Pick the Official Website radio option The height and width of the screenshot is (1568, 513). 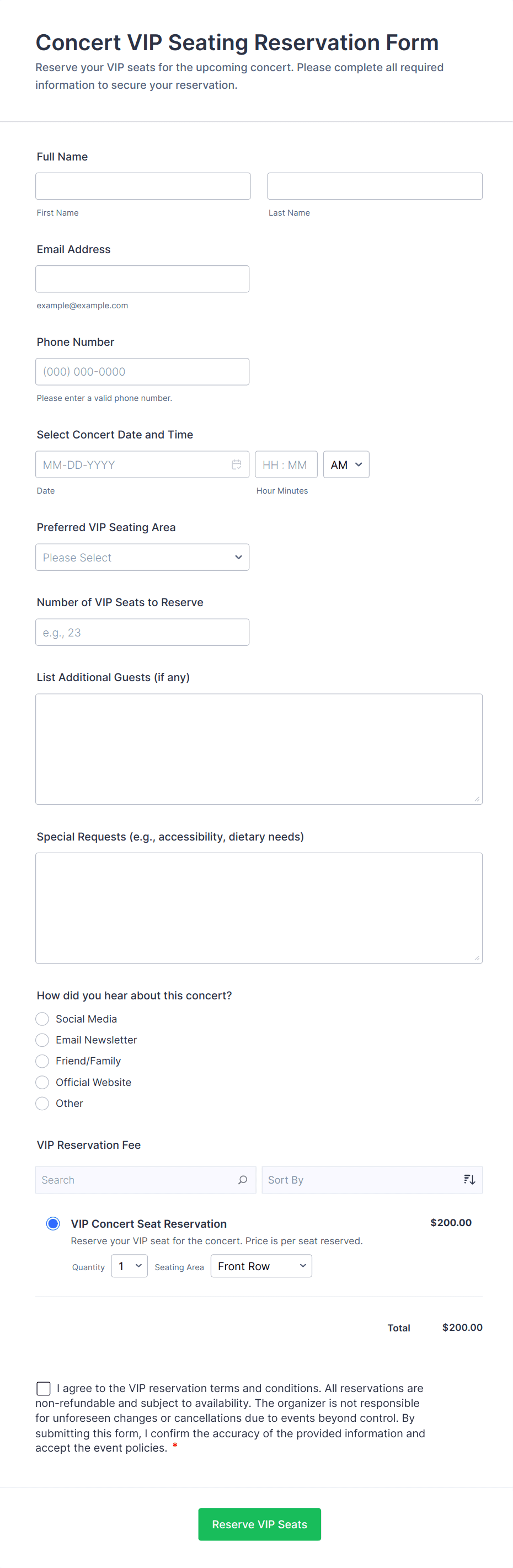click(x=42, y=1082)
